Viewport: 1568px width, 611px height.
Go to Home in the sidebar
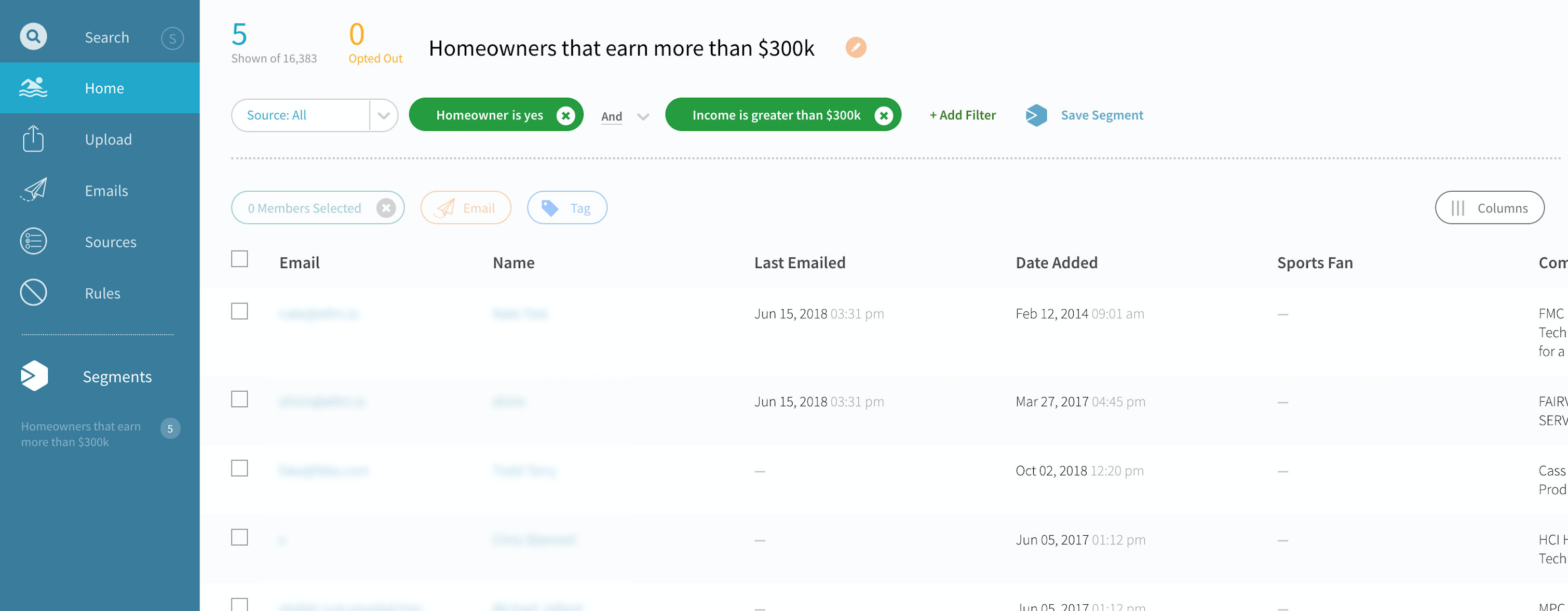(x=103, y=88)
